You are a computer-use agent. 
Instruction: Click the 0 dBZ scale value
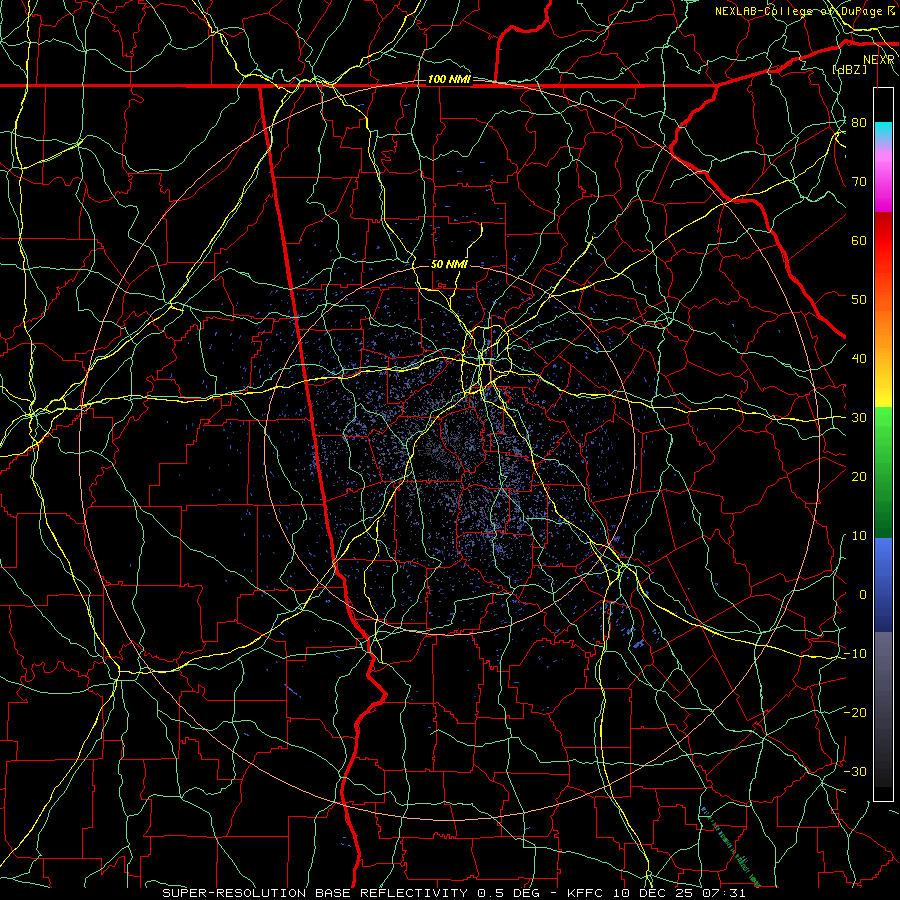pos(863,595)
